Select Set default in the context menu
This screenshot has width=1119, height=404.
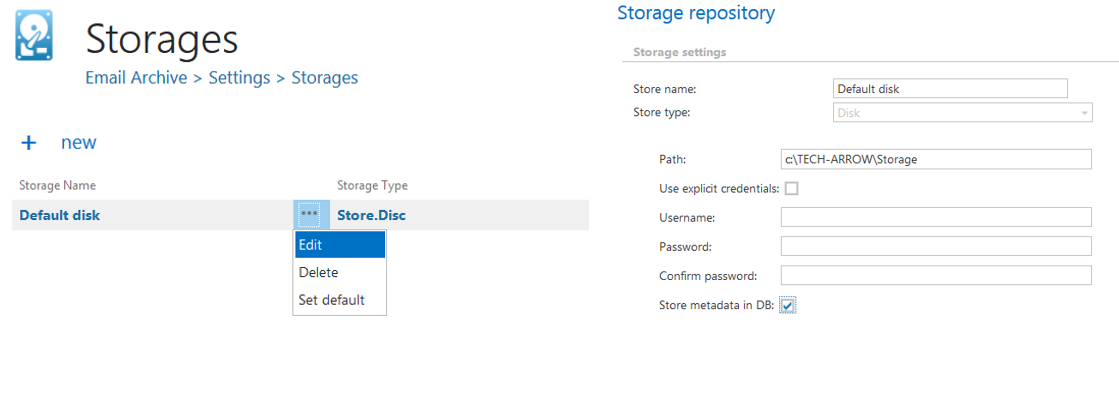(339, 300)
